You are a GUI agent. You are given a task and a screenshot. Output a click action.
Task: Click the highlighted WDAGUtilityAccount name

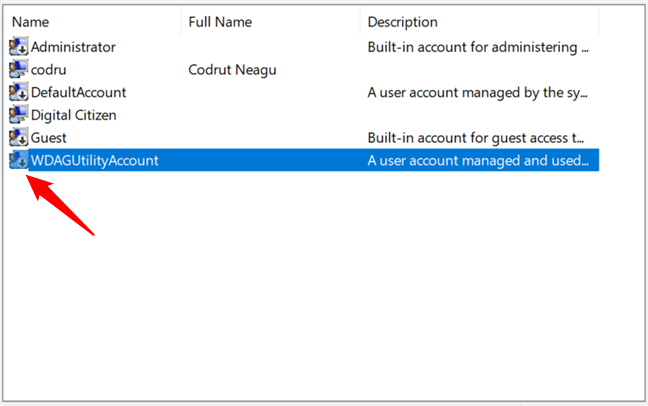tap(94, 160)
